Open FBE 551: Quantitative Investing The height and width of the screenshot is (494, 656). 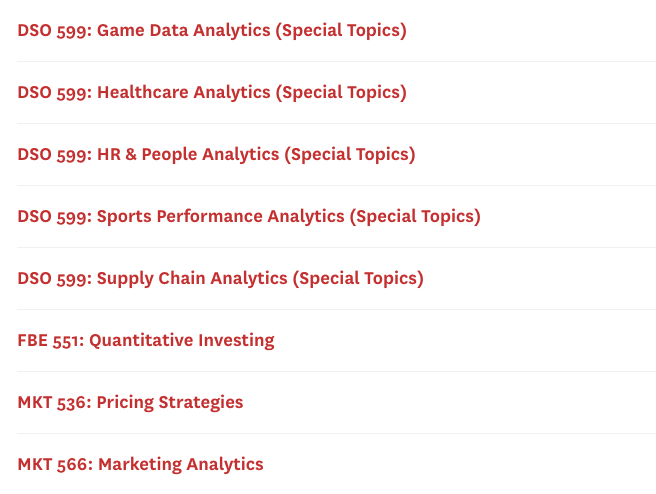click(146, 340)
